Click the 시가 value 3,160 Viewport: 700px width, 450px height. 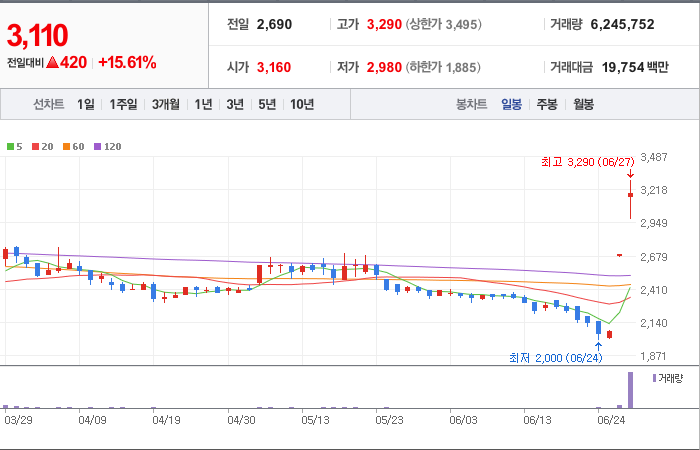(x=274, y=67)
